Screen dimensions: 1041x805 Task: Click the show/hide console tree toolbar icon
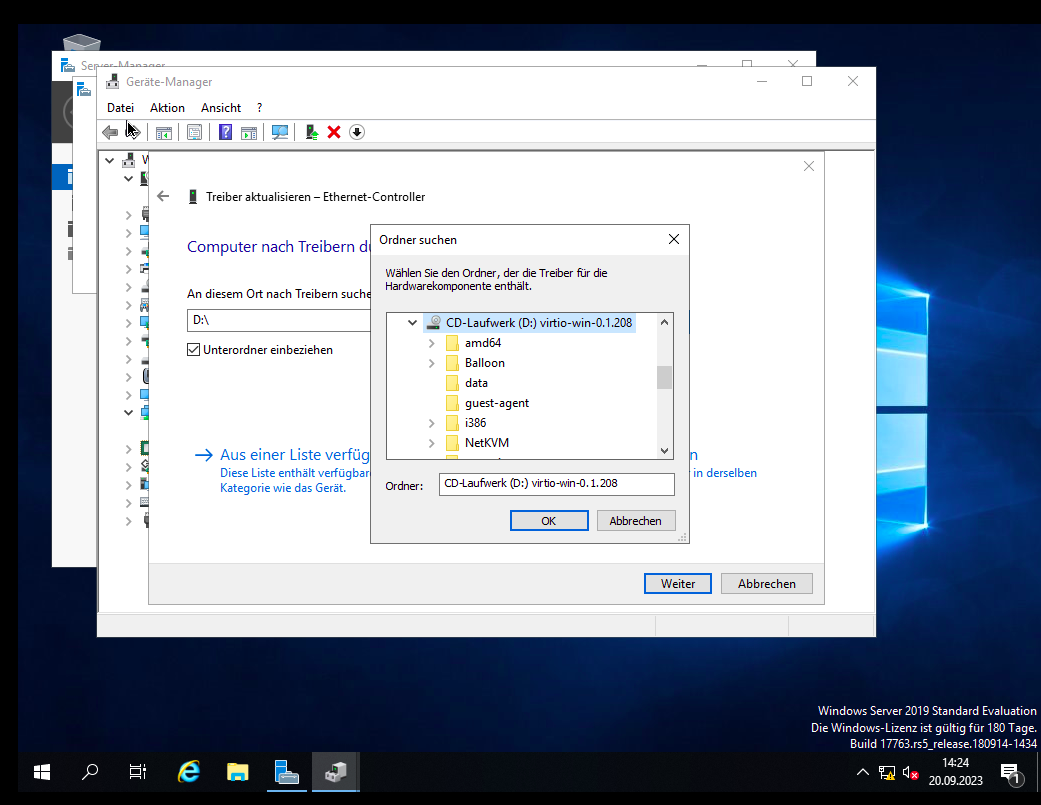click(163, 132)
